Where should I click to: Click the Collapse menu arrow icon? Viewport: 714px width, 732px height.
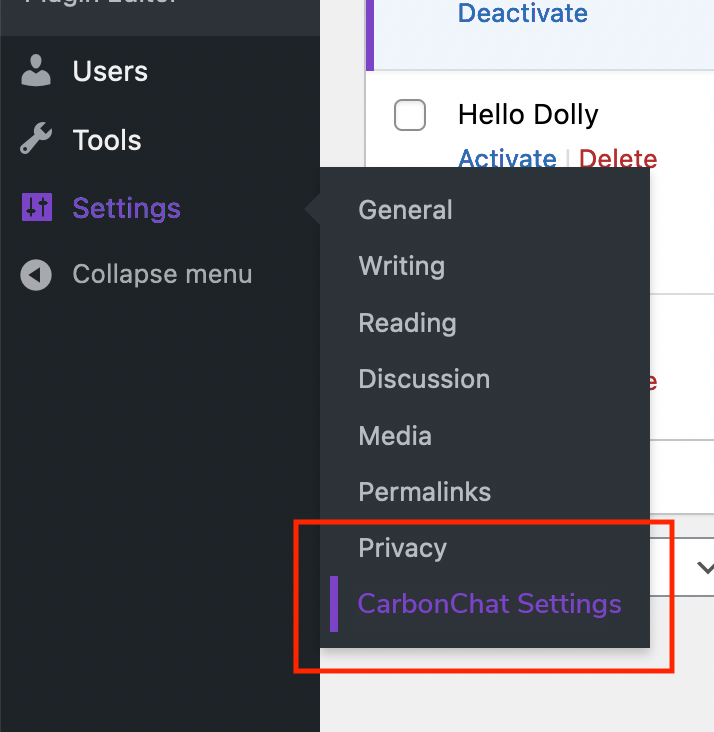click(36, 275)
